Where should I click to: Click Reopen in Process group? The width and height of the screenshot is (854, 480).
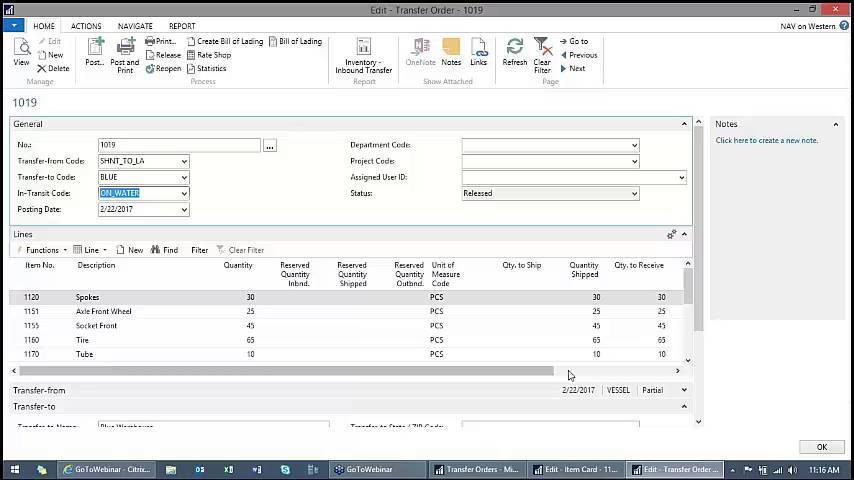click(x=163, y=69)
